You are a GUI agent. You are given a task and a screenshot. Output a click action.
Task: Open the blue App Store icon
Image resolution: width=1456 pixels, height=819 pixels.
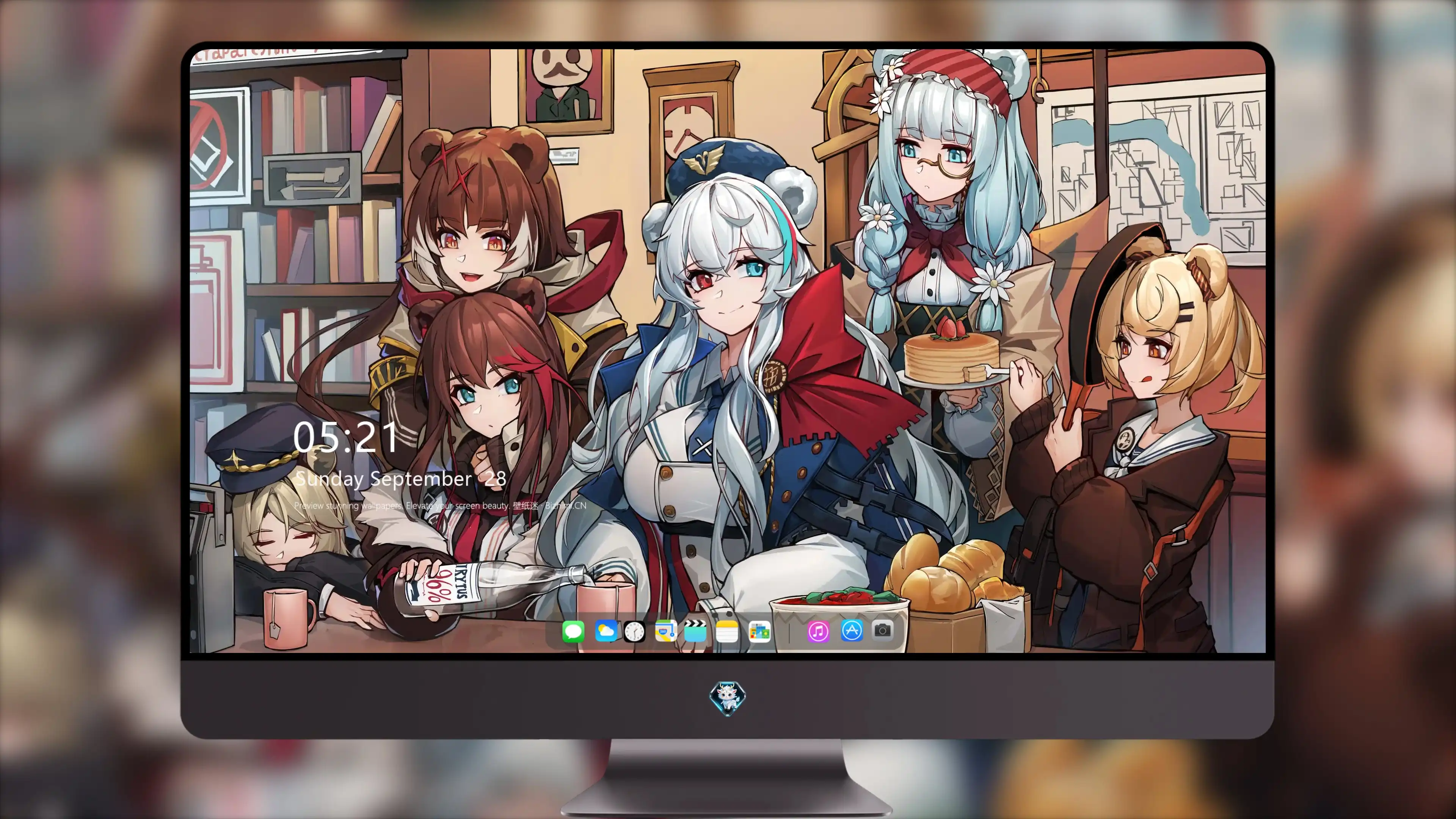(851, 630)
